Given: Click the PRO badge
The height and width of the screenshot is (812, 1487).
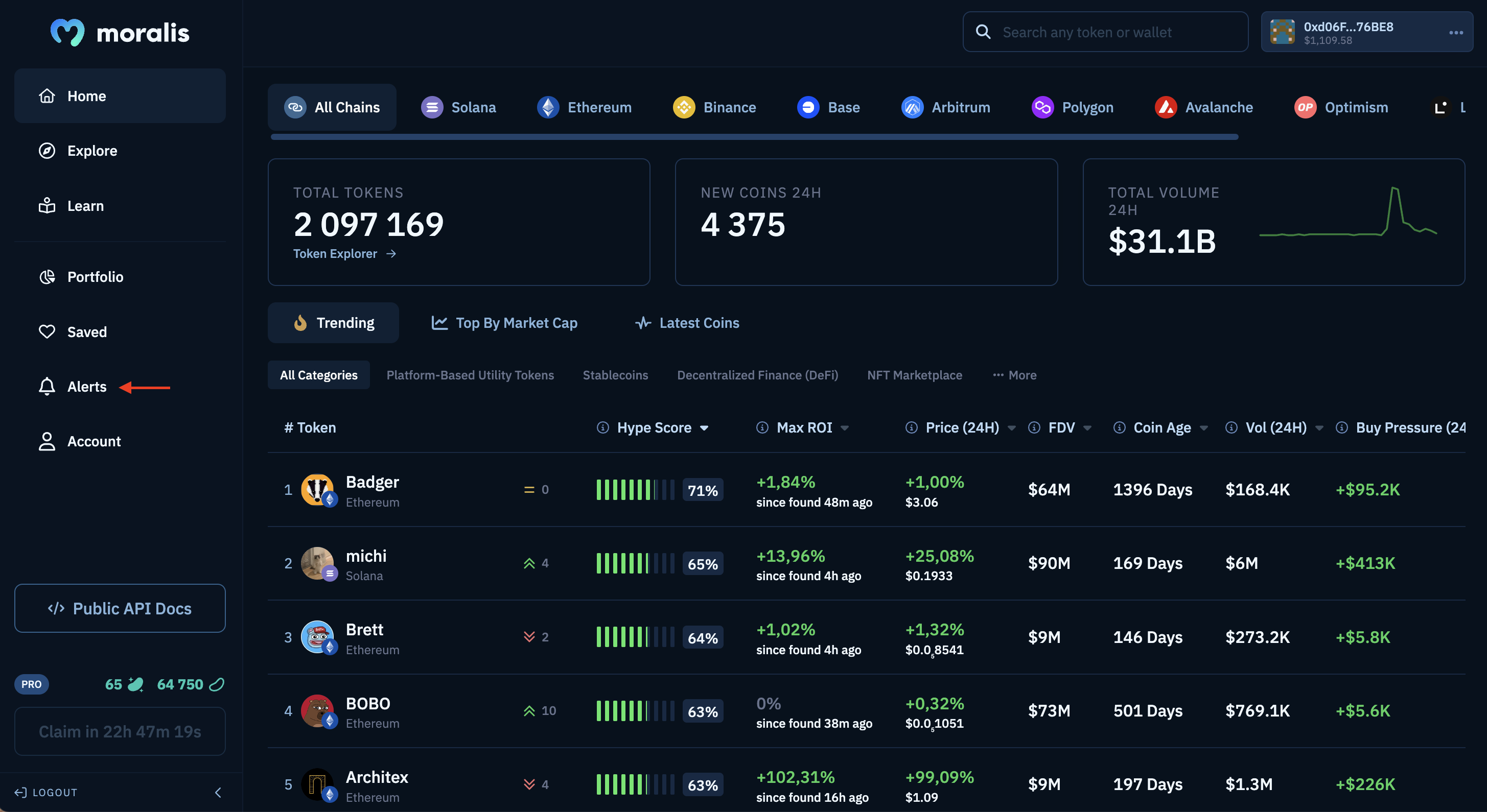Looking at the screenshot, I should click(x=31, y=684).
